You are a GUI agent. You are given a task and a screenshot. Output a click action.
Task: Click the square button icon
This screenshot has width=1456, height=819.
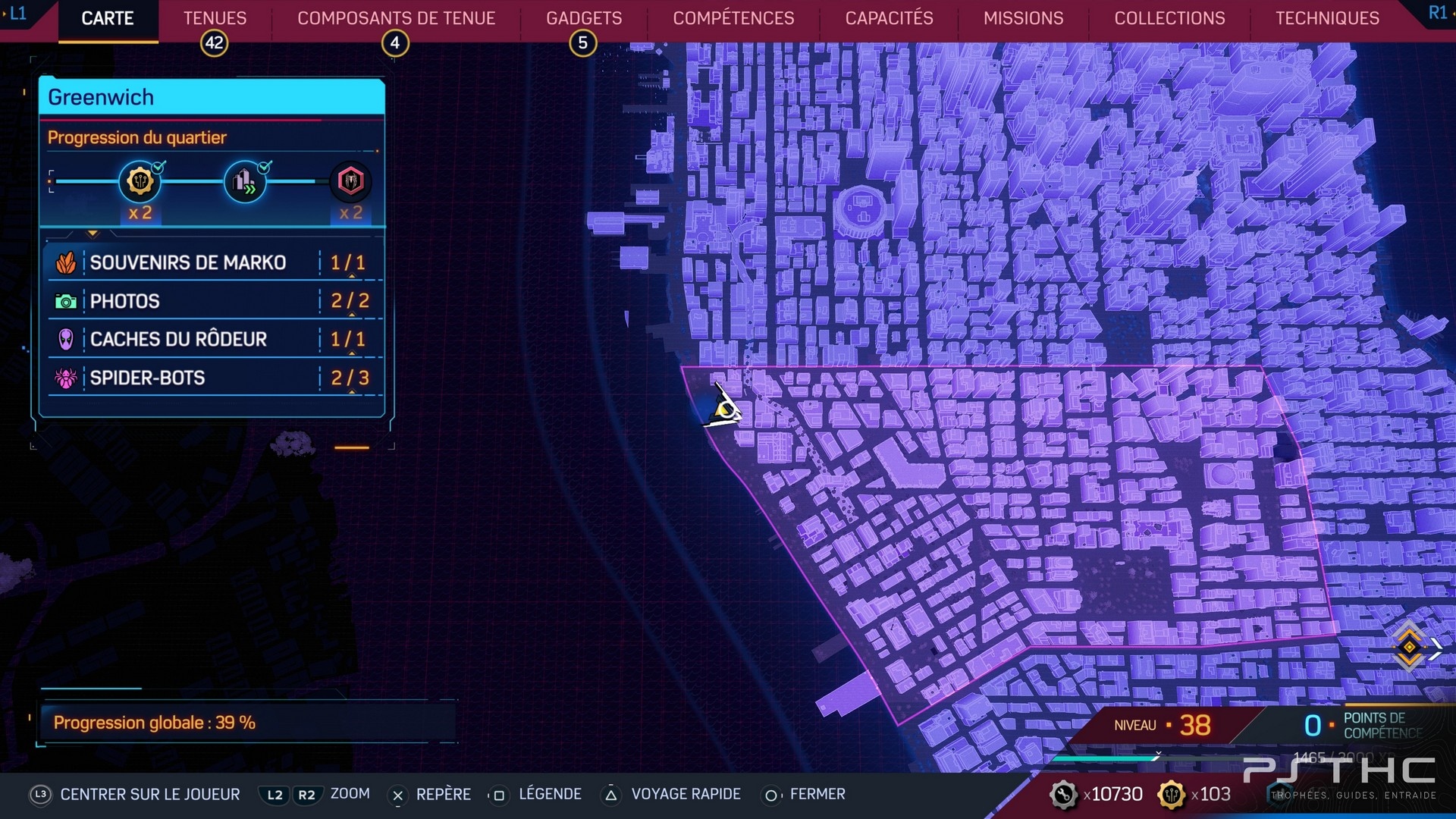(498, 795)
